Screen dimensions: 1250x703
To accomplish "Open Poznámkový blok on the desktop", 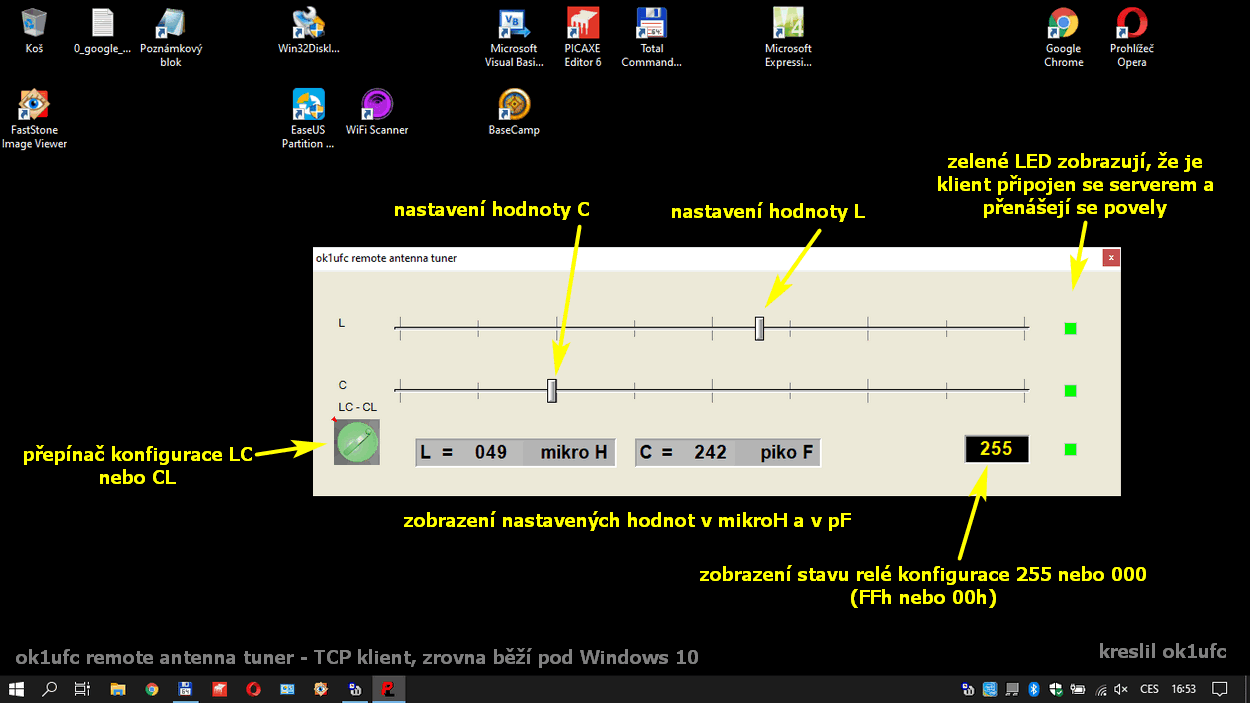I will coord(170,25).
